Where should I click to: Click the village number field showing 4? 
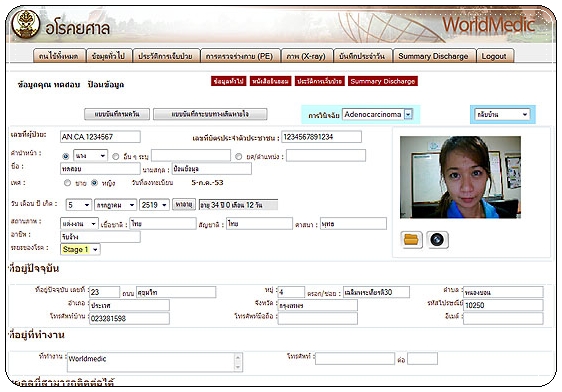click(x=291, y=292)
